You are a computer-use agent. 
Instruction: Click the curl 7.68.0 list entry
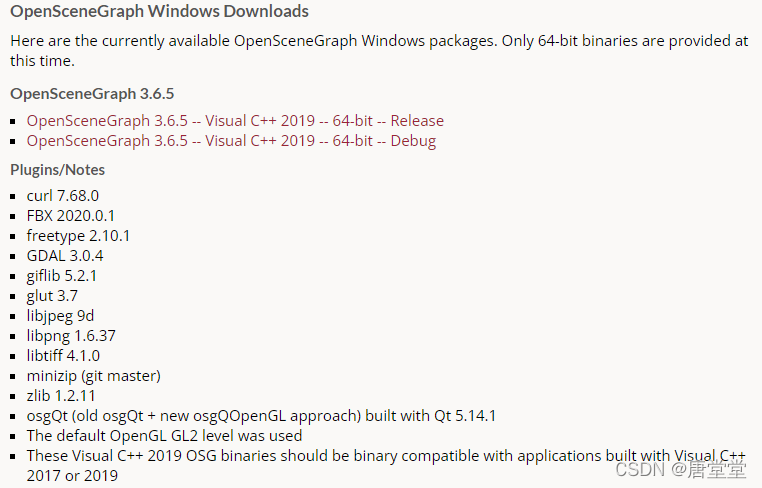(63, 196)
